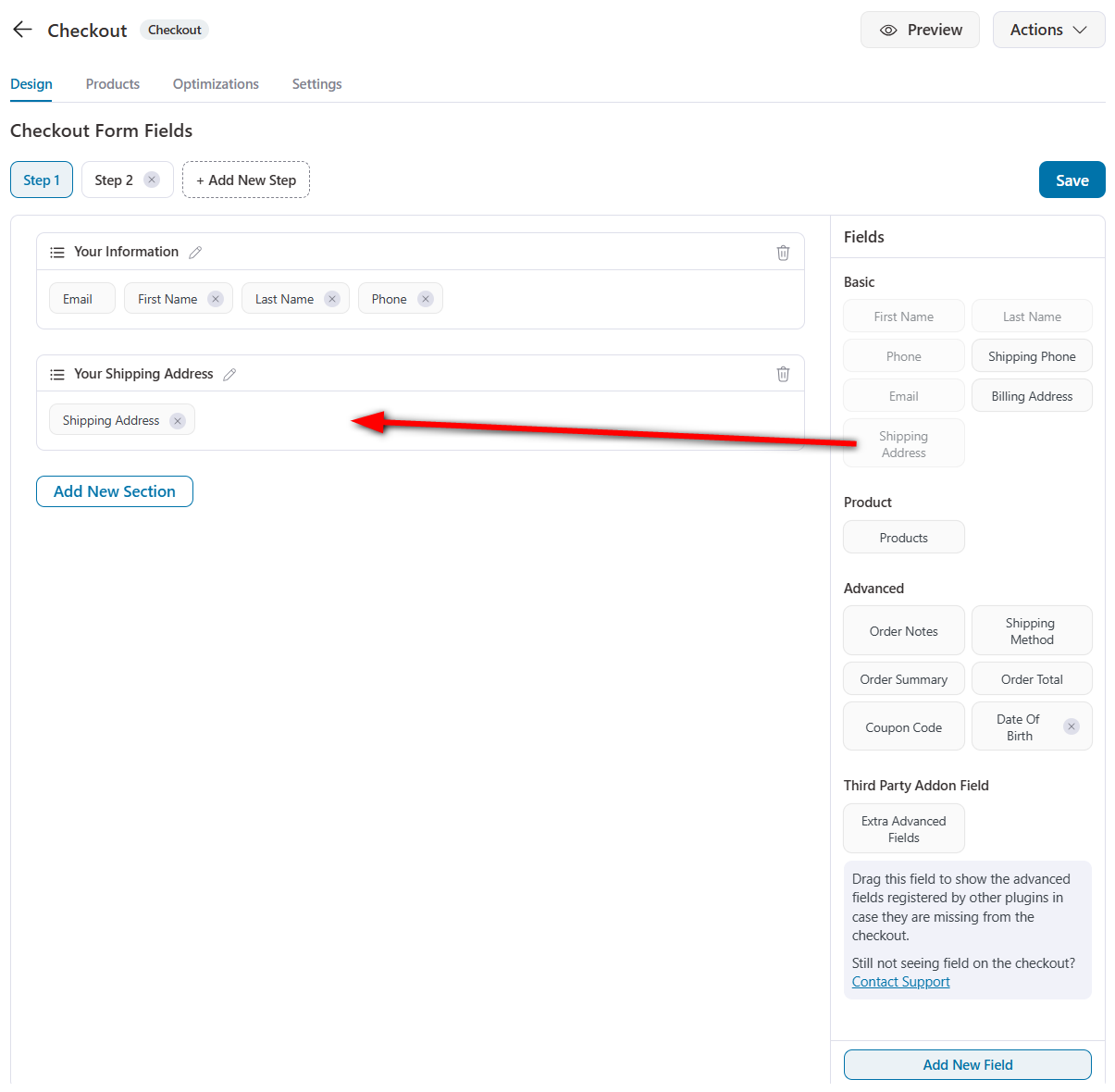Remove the Shipping Address field chip

(x=178, y=421)
